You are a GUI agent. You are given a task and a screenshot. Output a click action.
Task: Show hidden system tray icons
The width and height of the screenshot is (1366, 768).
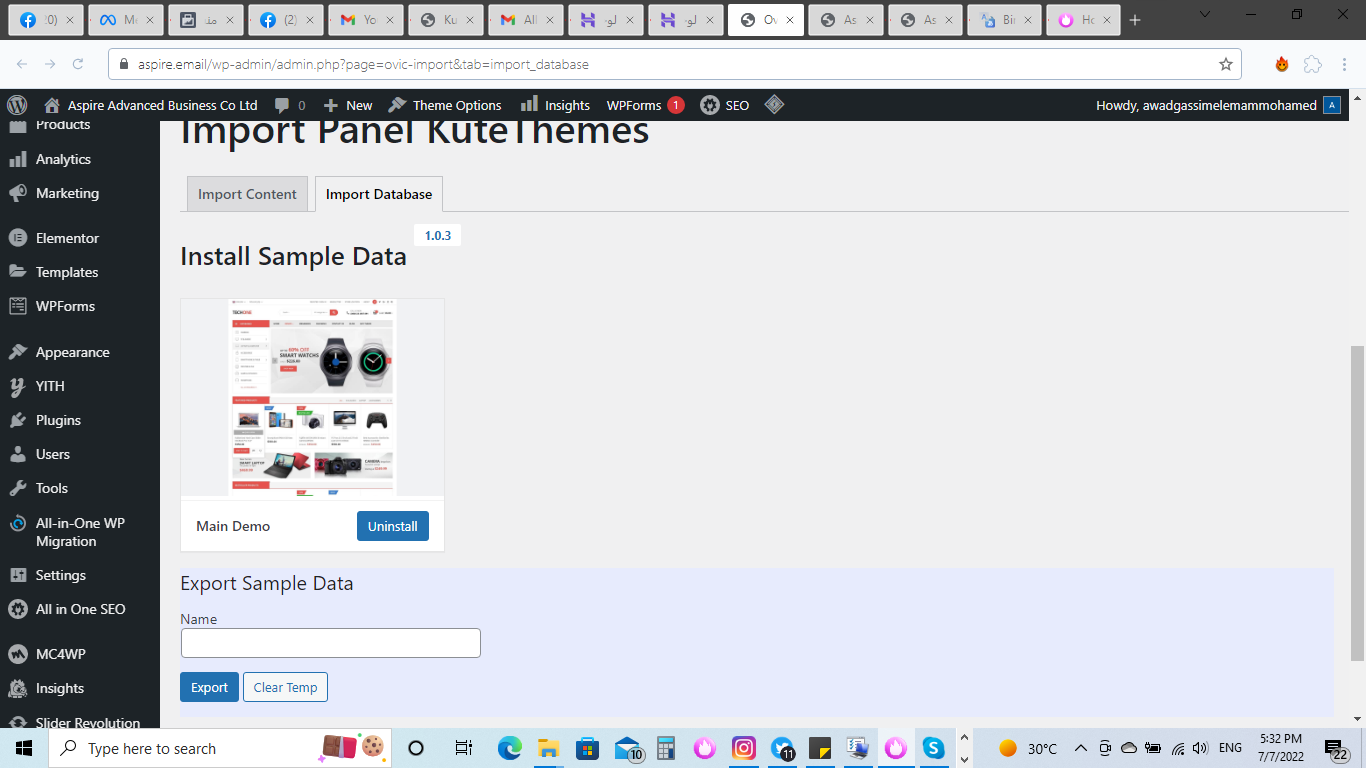[1081, 748]
